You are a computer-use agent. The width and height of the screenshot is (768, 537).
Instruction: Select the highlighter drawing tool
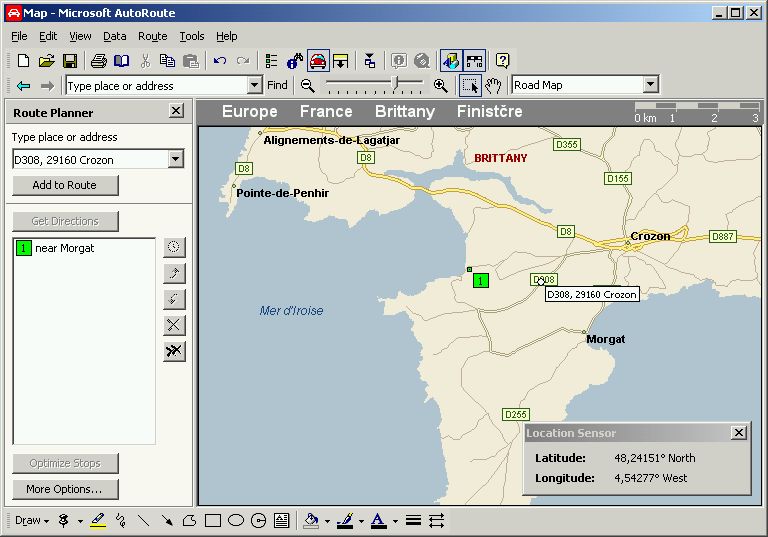point(97,520)
